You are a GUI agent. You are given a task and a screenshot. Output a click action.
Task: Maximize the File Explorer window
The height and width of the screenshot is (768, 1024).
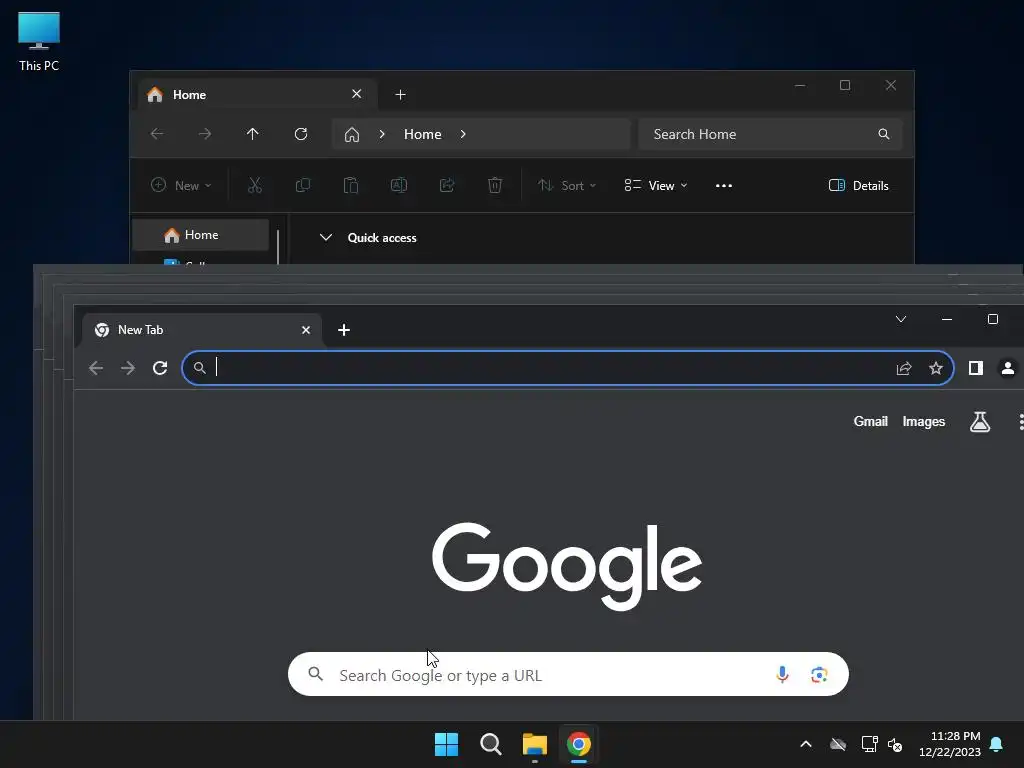845,85
